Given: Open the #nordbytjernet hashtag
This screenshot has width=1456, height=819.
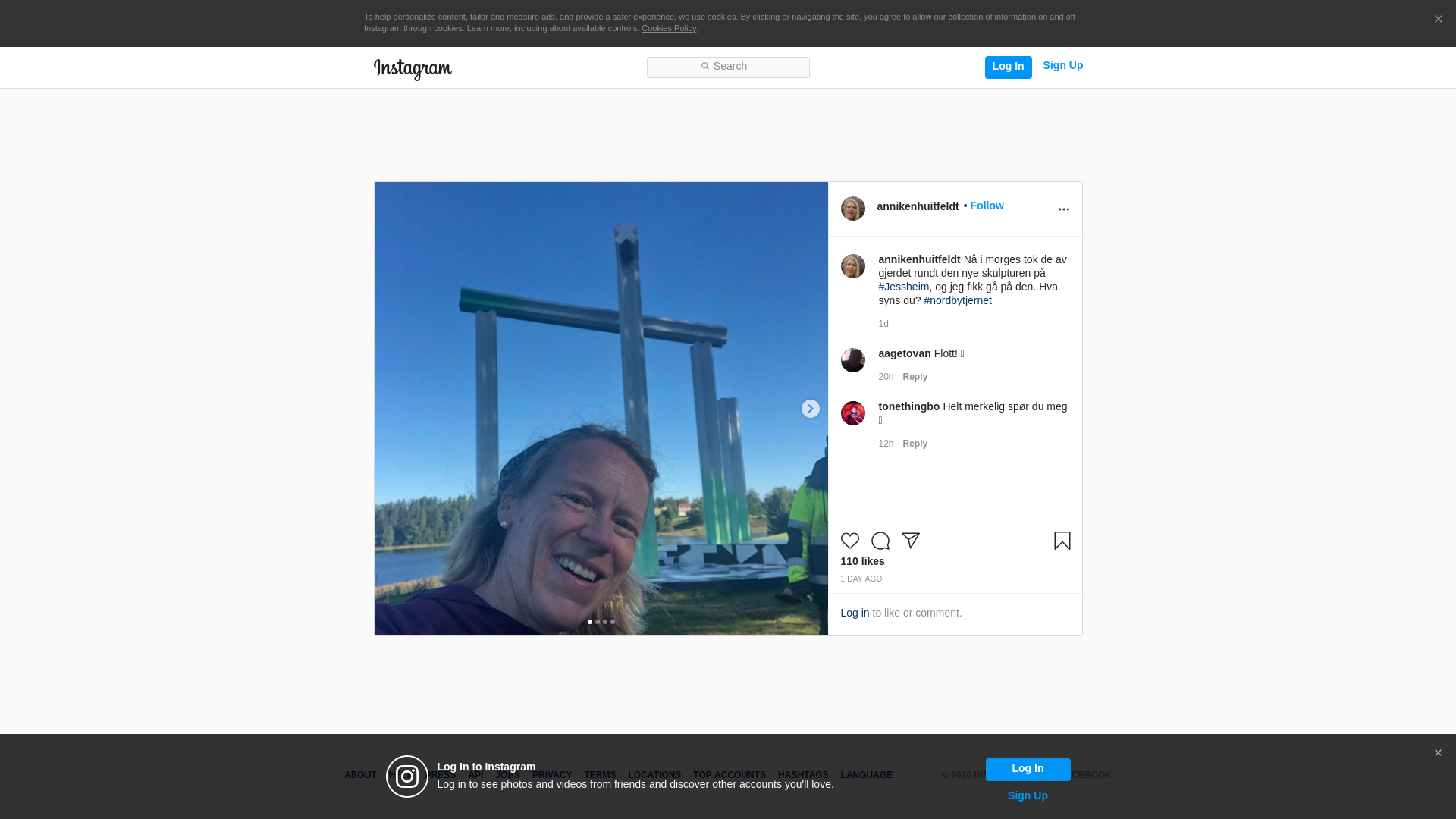Looking at the screenshot, I should pyautogui.click(x=957, y=300).
